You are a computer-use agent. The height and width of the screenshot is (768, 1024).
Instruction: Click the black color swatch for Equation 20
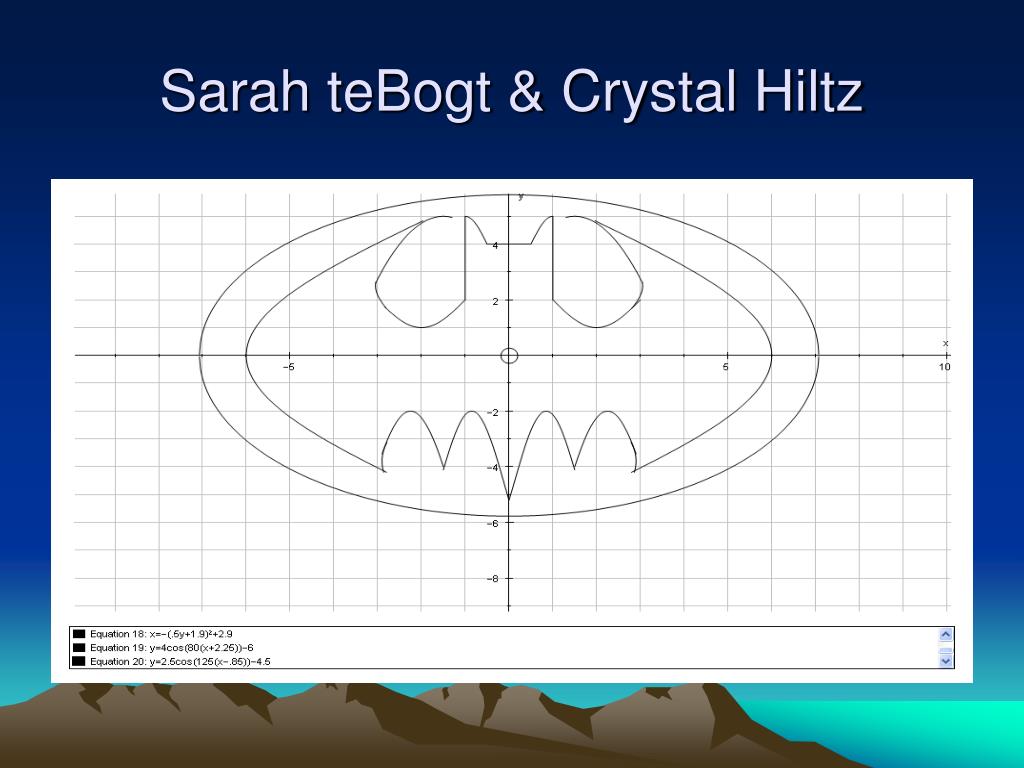click(79, 661)
